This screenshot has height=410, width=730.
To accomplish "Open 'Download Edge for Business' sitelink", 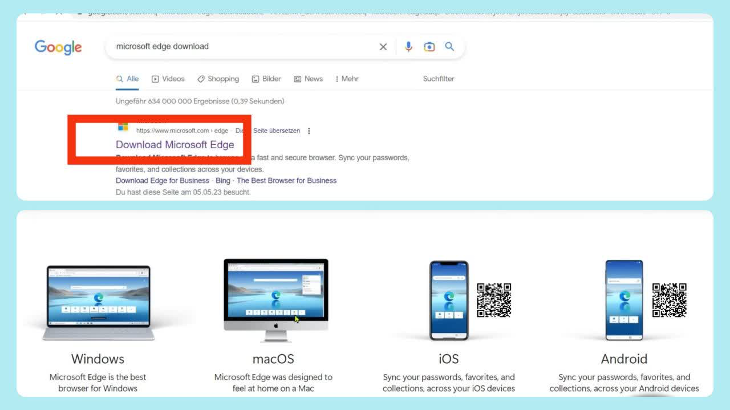I will pyautogui.click(x=162, y=181).
